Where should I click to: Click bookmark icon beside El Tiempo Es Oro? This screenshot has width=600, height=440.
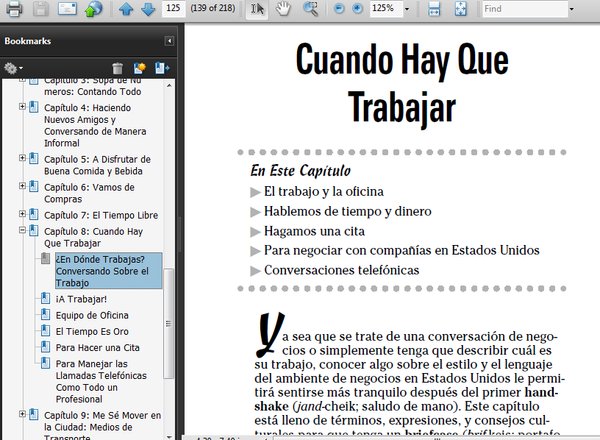pyautogui.click(x=45, y=330)
